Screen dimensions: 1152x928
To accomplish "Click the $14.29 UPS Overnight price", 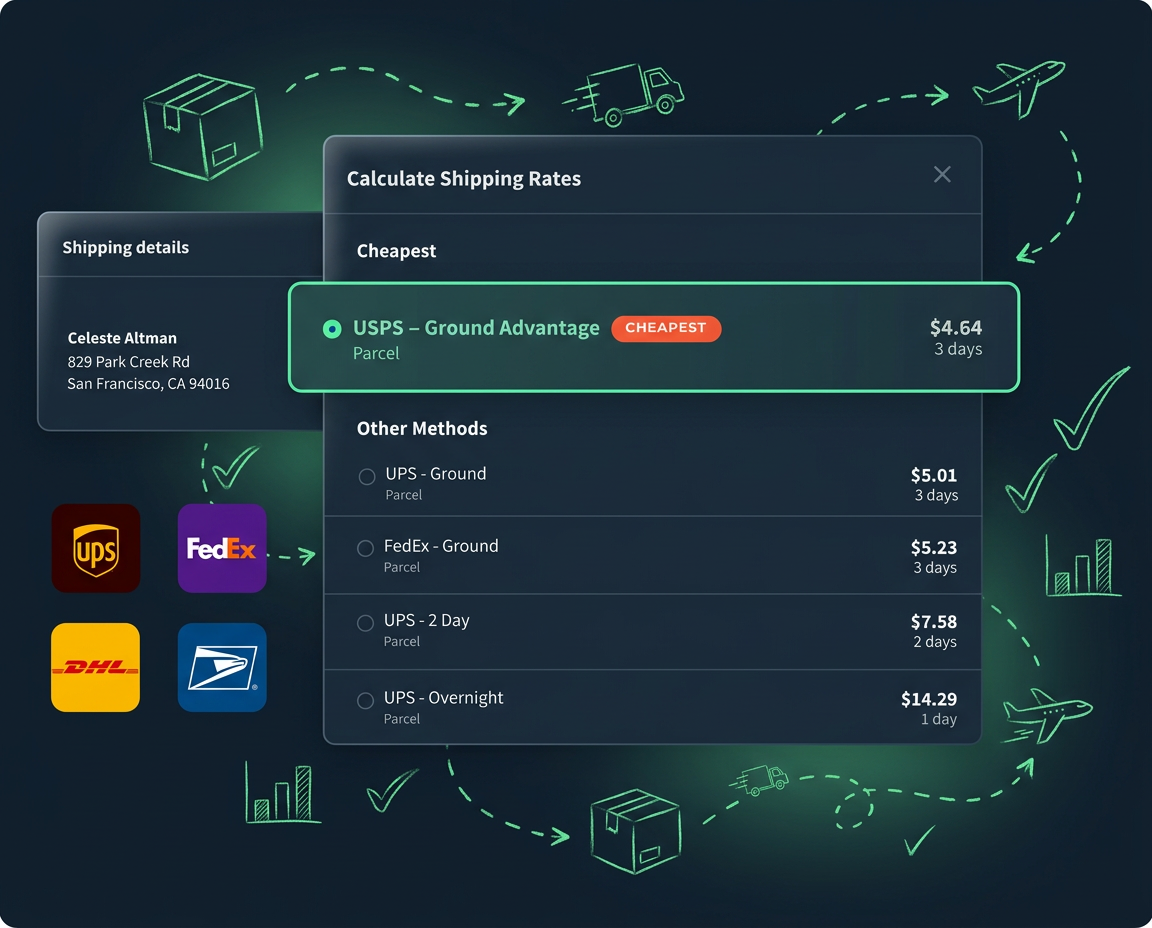I will (929, 699).
